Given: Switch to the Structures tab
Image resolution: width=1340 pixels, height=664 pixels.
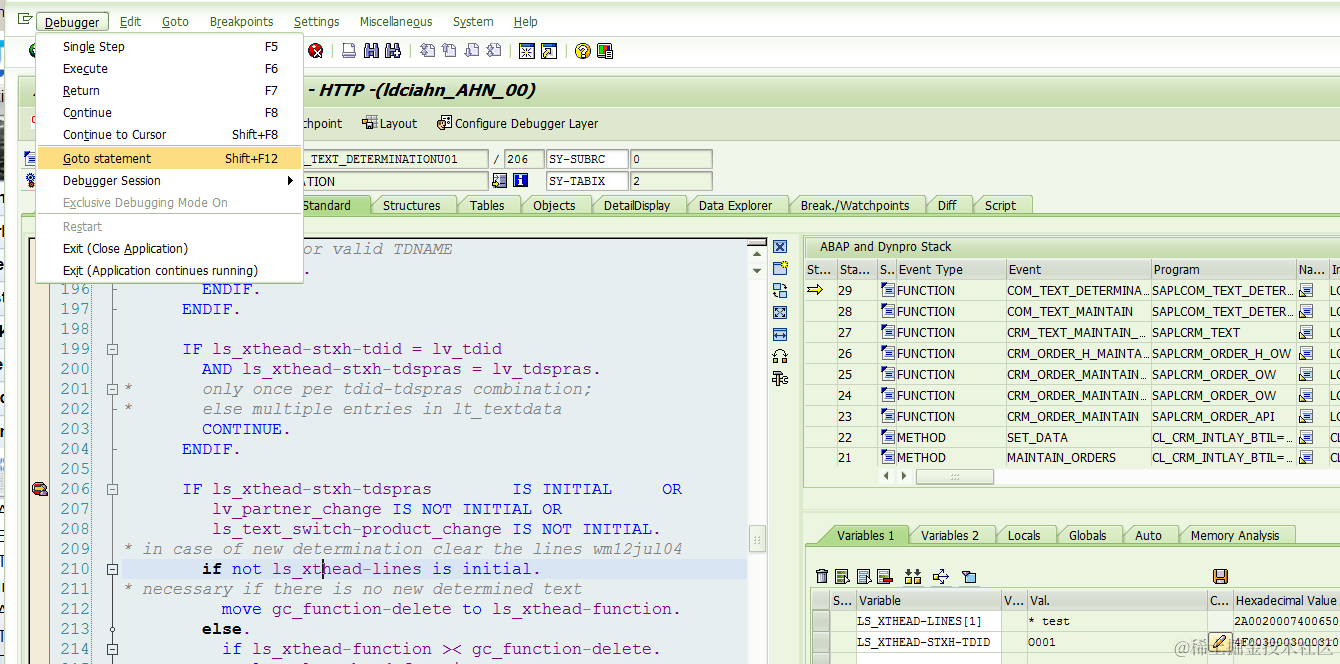Looking at the screenshot, I should coord(411,205).
